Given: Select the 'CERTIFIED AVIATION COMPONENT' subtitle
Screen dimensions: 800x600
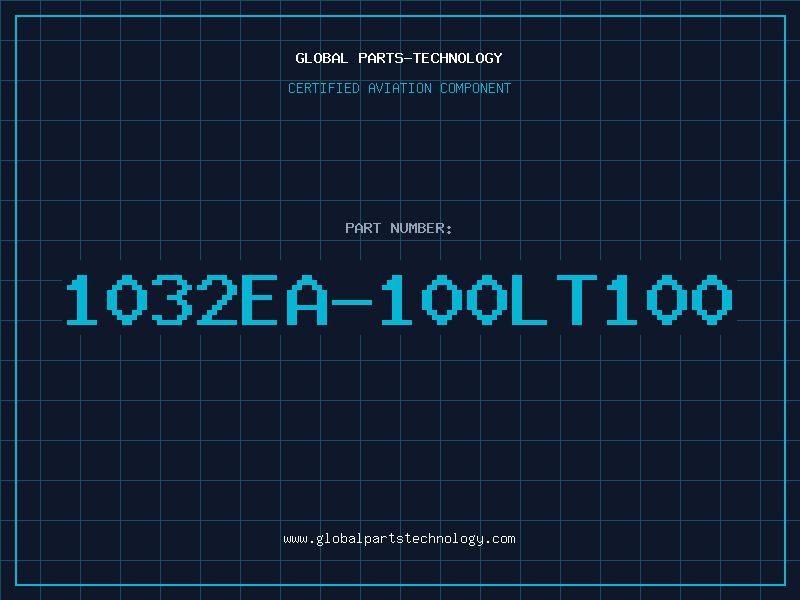Looking at the screenshot, I should [x=399, y=88].
